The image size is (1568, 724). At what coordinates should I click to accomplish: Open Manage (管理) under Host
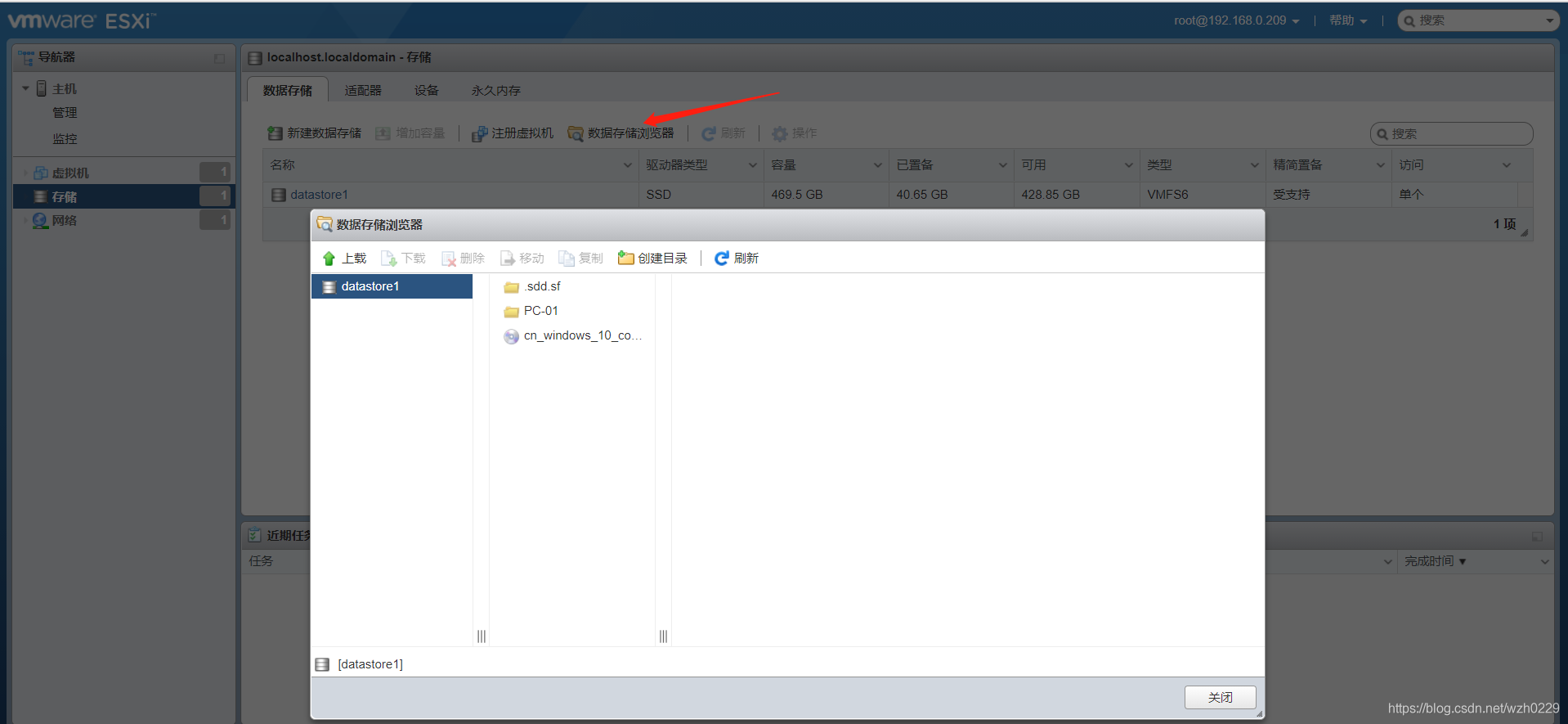(65, 113)
